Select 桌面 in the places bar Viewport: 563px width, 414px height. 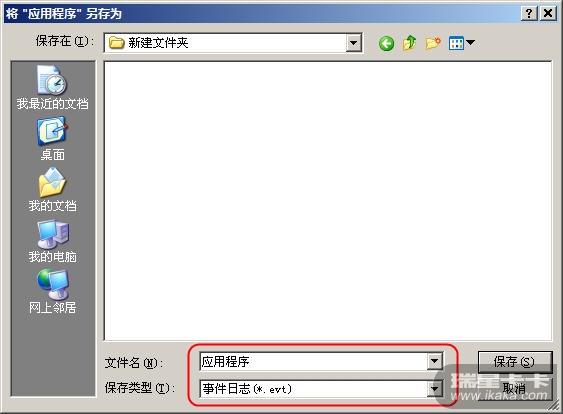point(52,139)
